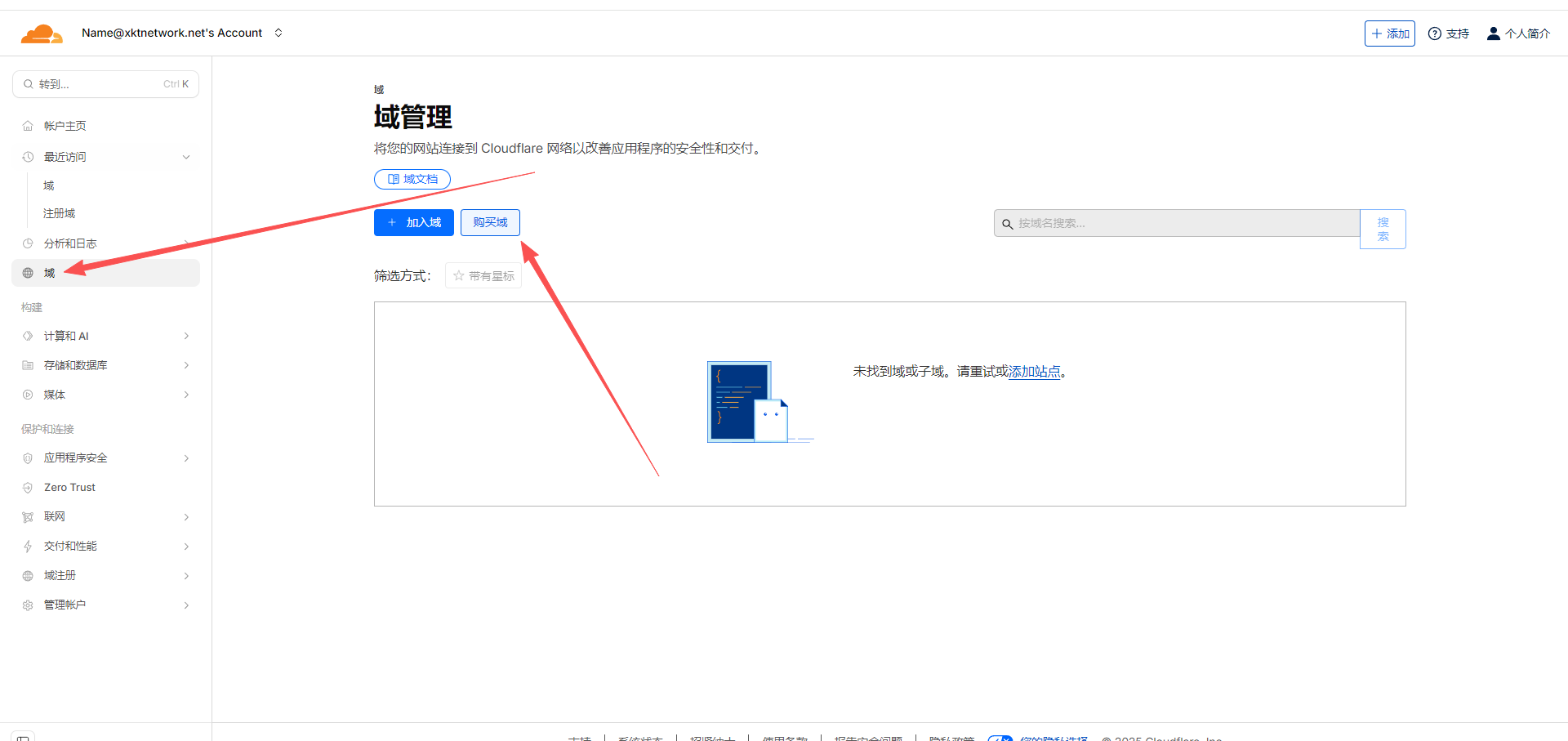Expand the 存储和数据库 menu chevron
This screenshot has height=741, width=1568.
(186, 365)
